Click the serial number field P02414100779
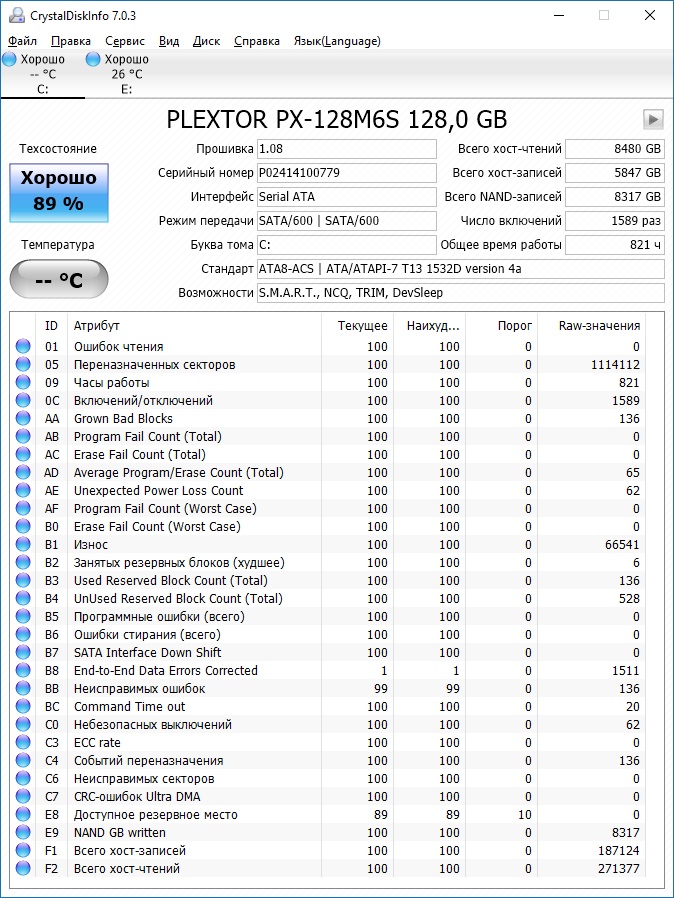Screen dimensions: 674x898 [x=346, y=173]
